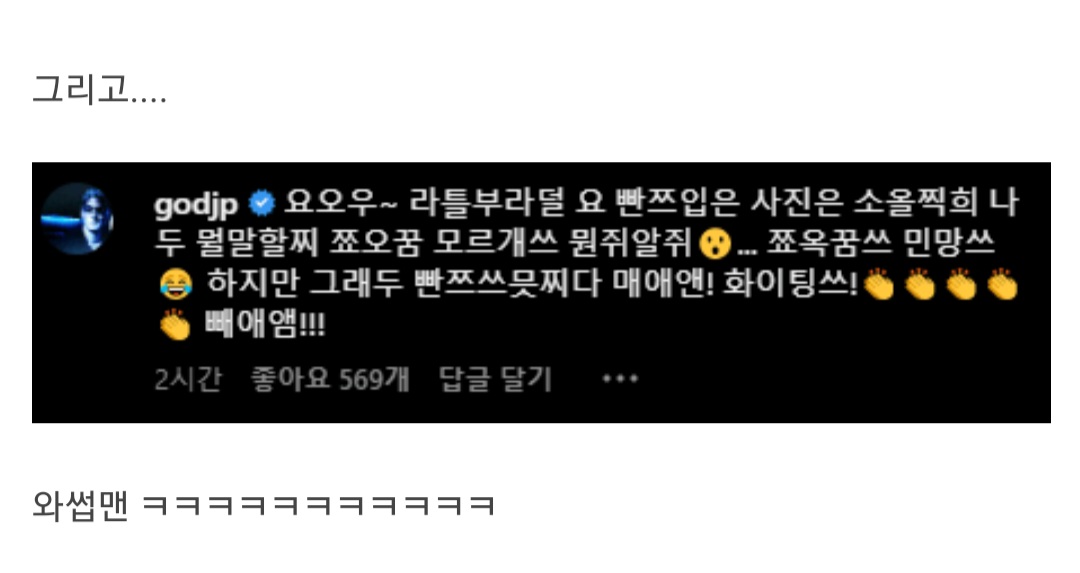
Task: Click the second clapping emoji in the row
Action: tap(920, 284)
